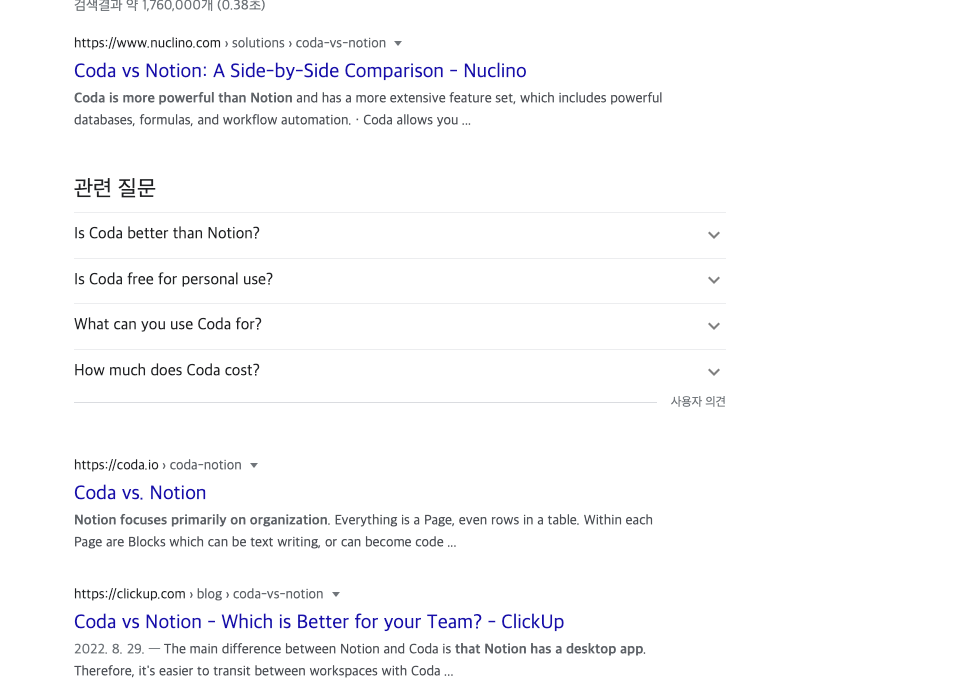
Task: Open the dropdown arrow beside the nuclino.com URL
Action: click(398, 44)
